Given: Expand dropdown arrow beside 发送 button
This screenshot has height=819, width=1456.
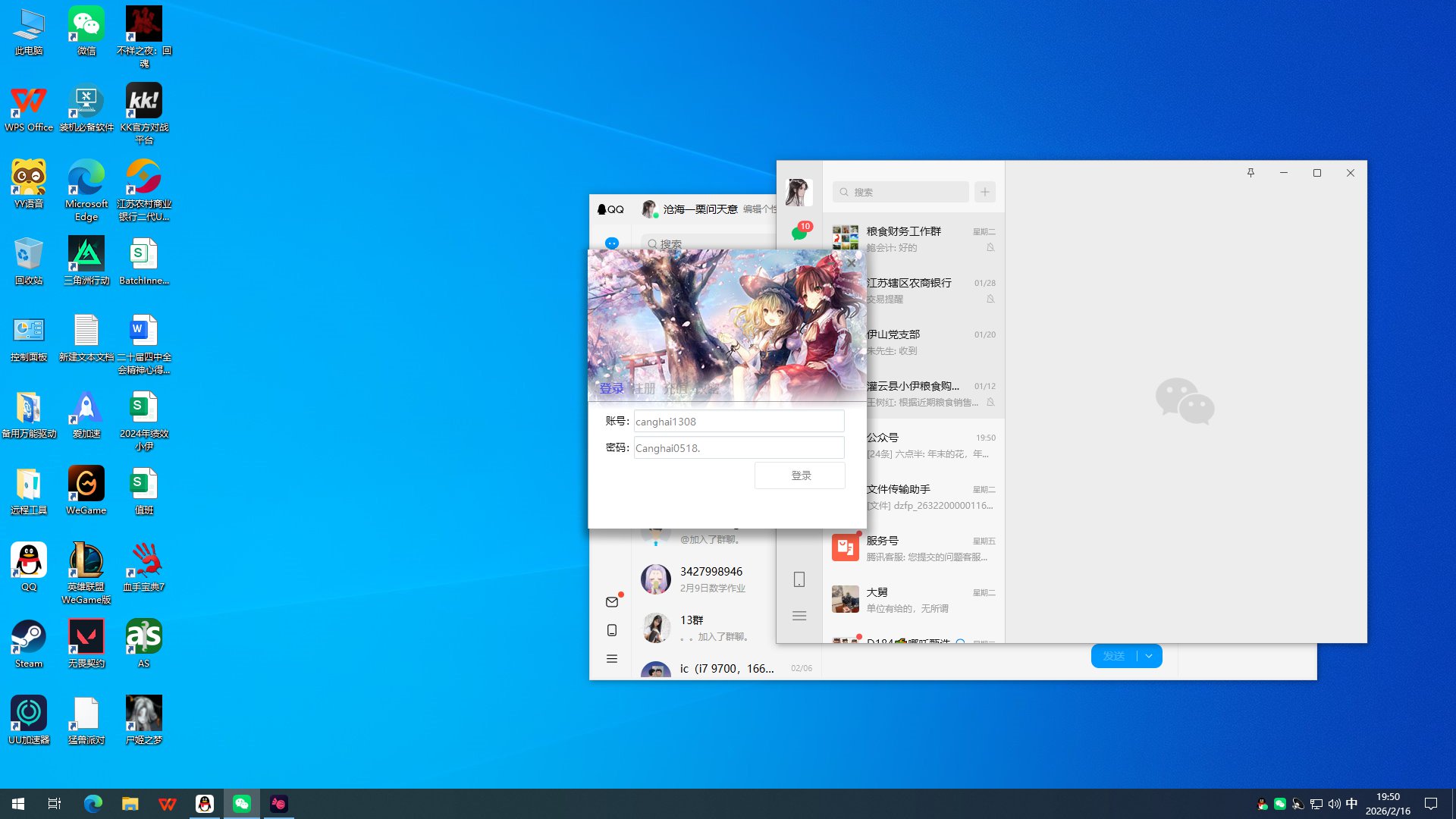Looking at the screenshot, I should click(1150, 656).
